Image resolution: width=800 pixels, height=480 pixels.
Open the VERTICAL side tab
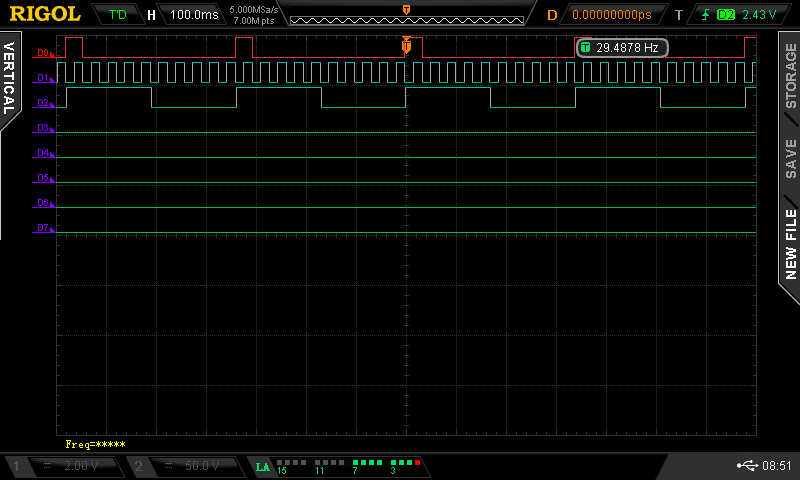point(9,79)
